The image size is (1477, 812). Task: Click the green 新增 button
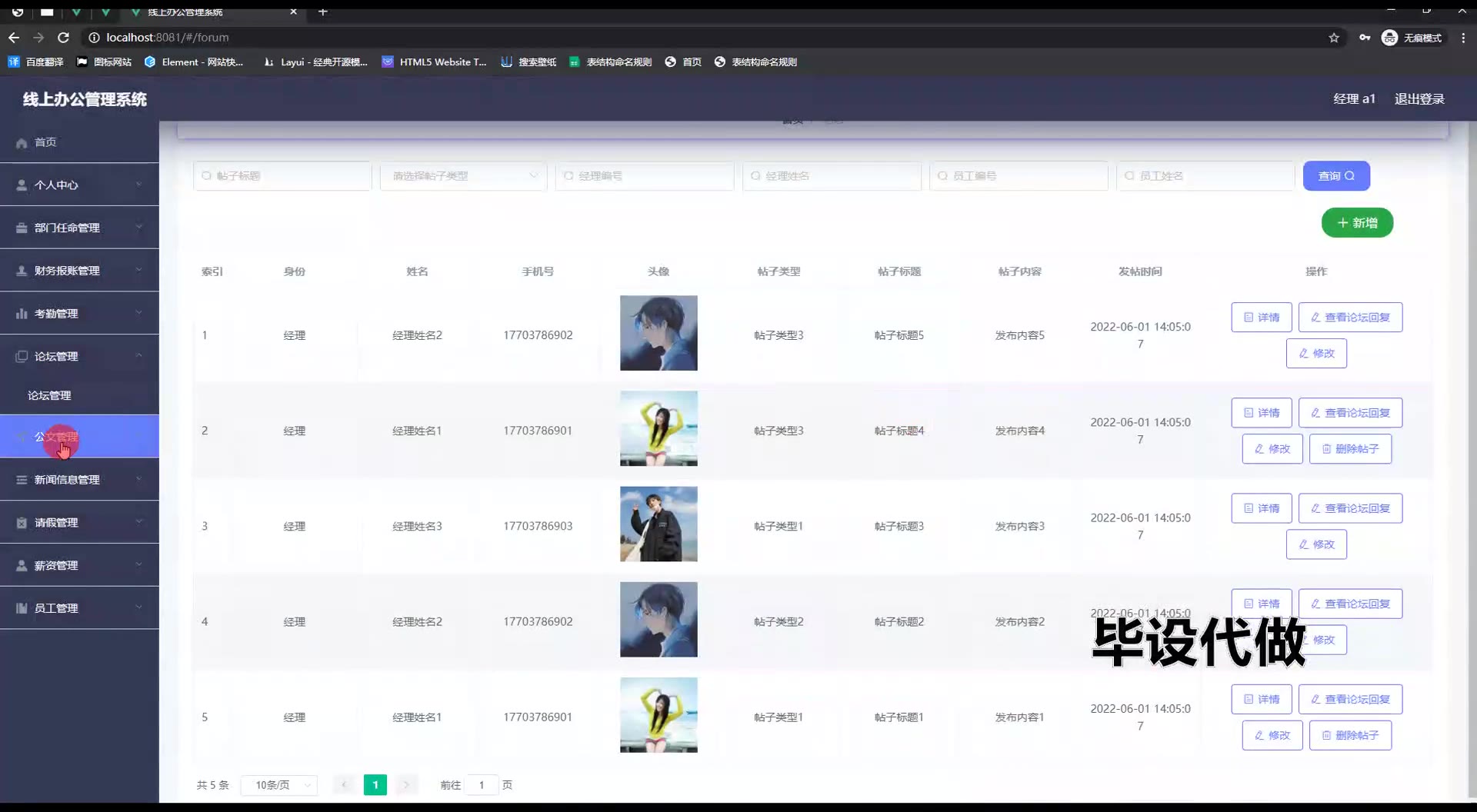click(x=1357, y=223)
